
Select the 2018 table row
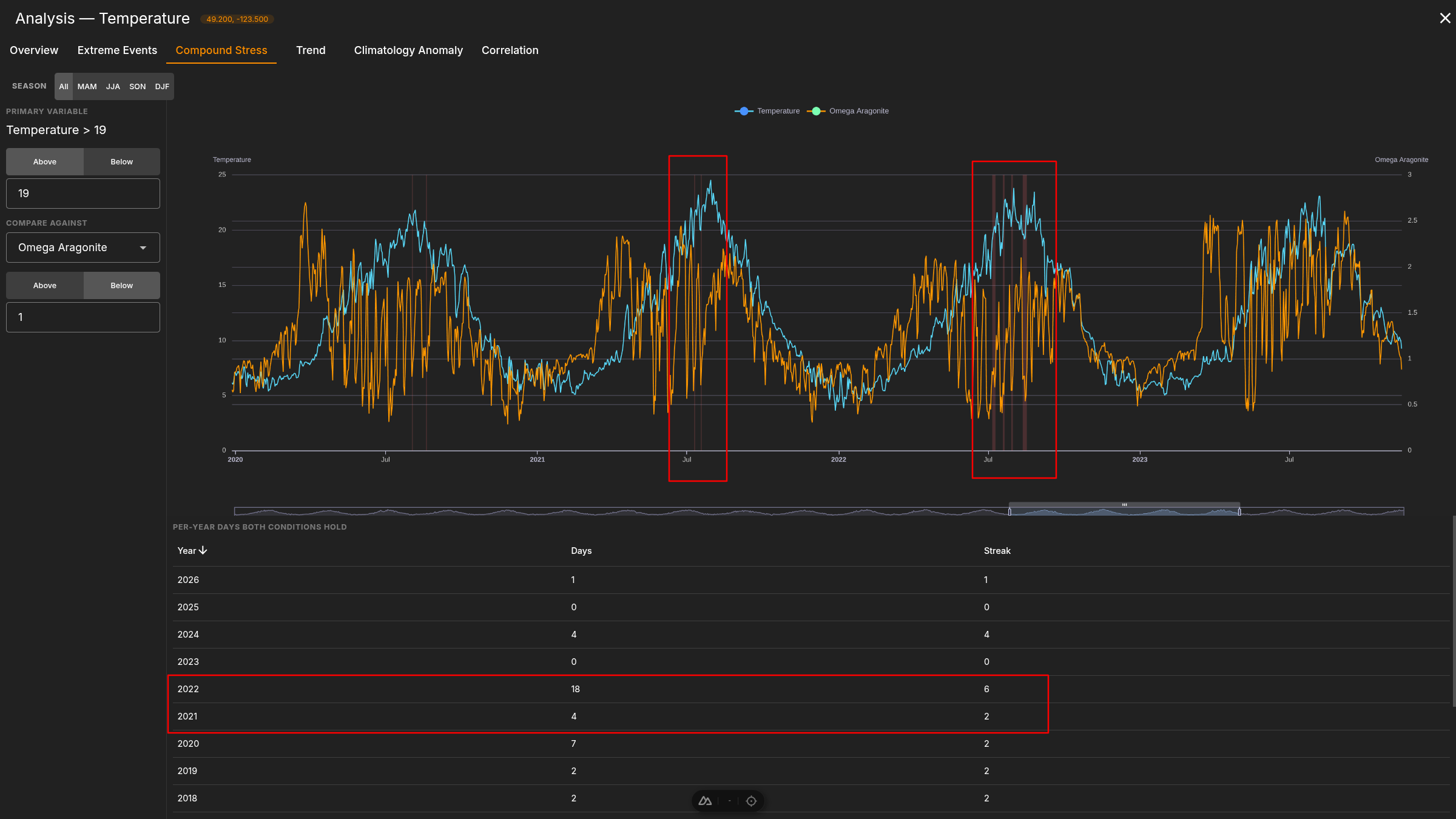point(811,798)
